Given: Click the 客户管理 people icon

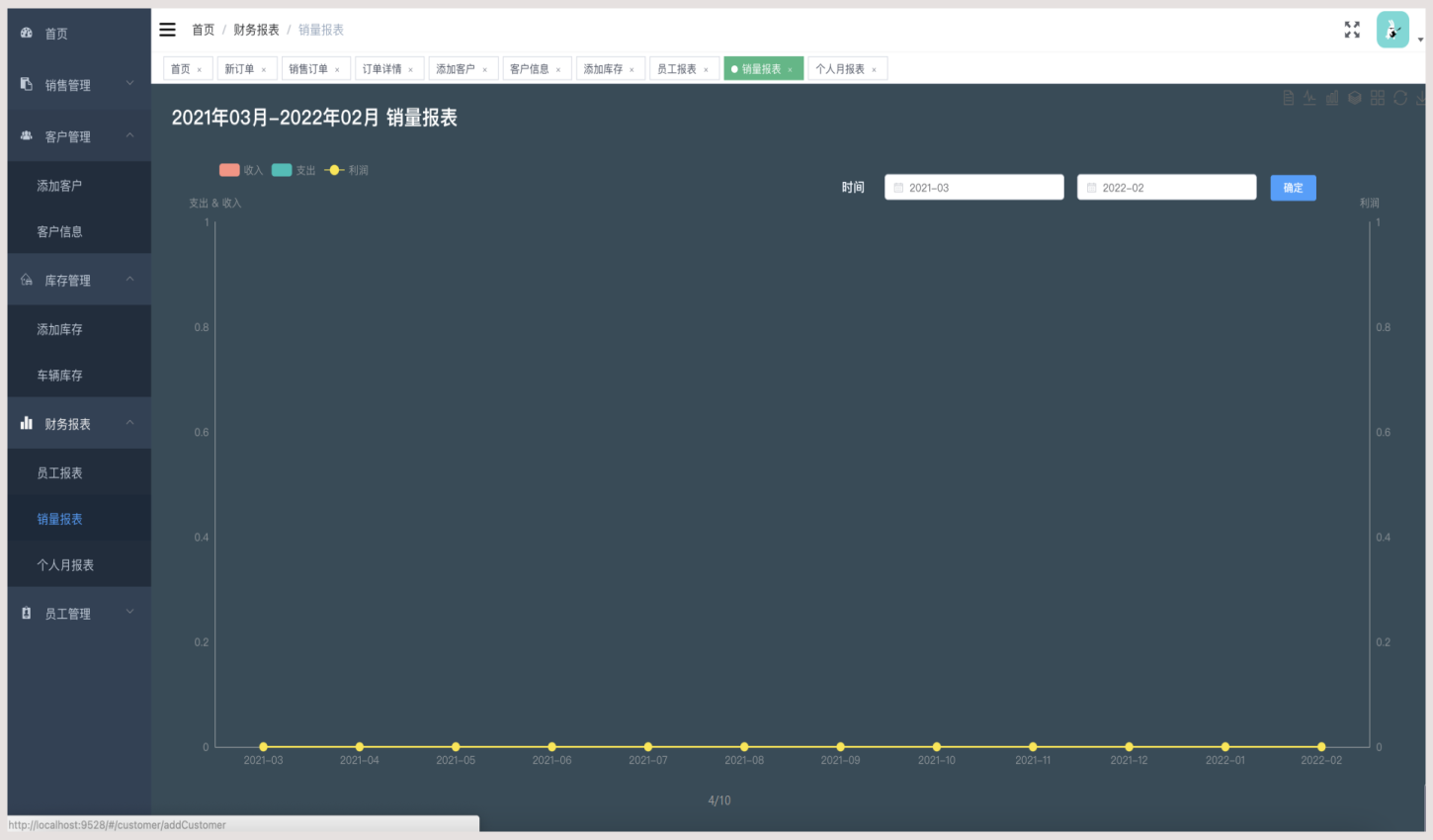Looking at the screenshot, I should [27, 135].
